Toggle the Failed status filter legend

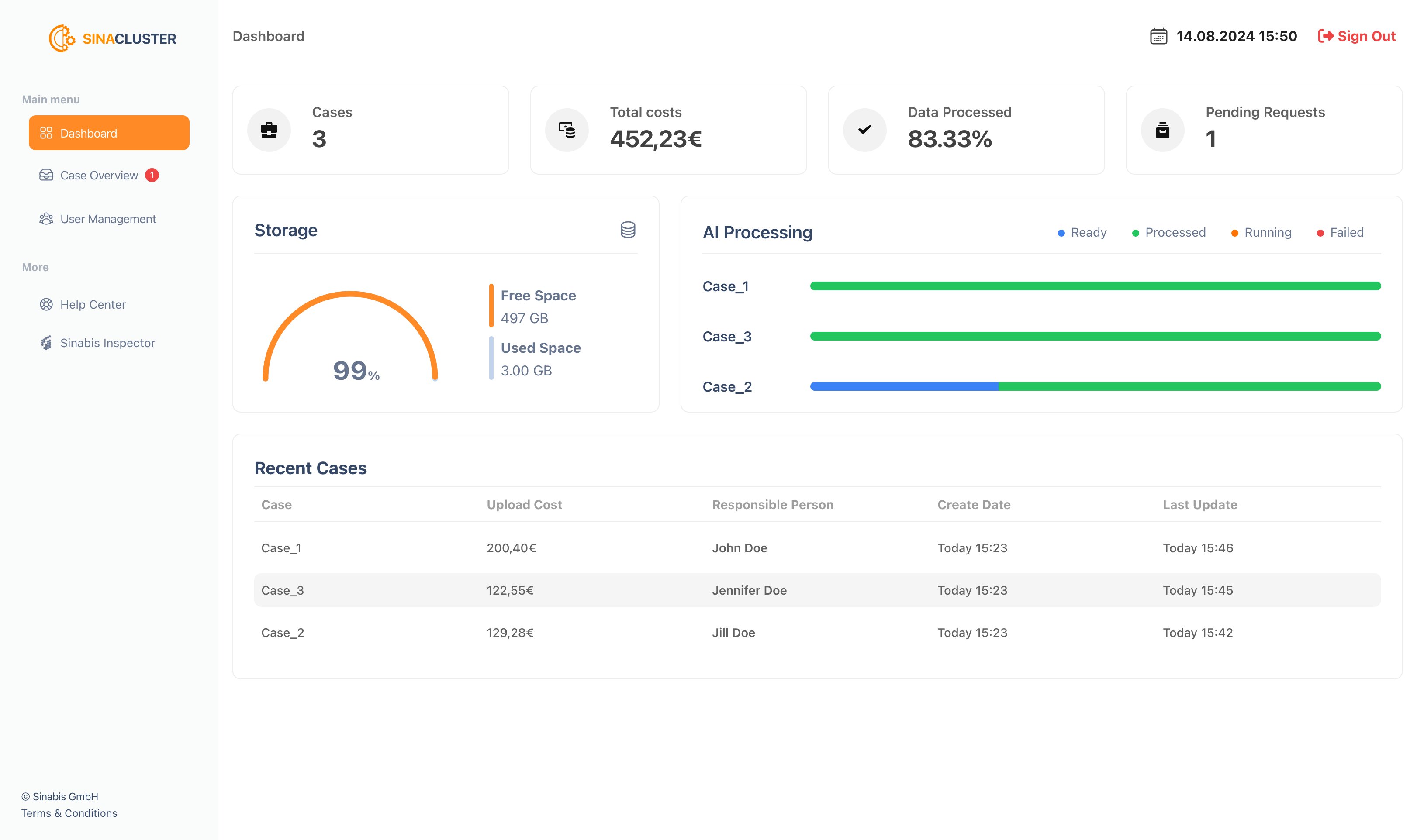(1339, 232)
